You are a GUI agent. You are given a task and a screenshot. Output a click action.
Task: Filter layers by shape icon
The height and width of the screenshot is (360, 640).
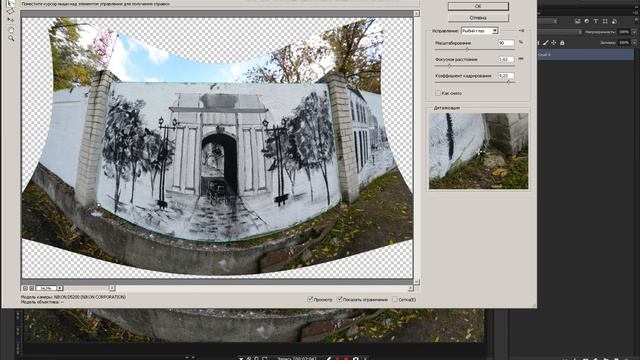605,21
